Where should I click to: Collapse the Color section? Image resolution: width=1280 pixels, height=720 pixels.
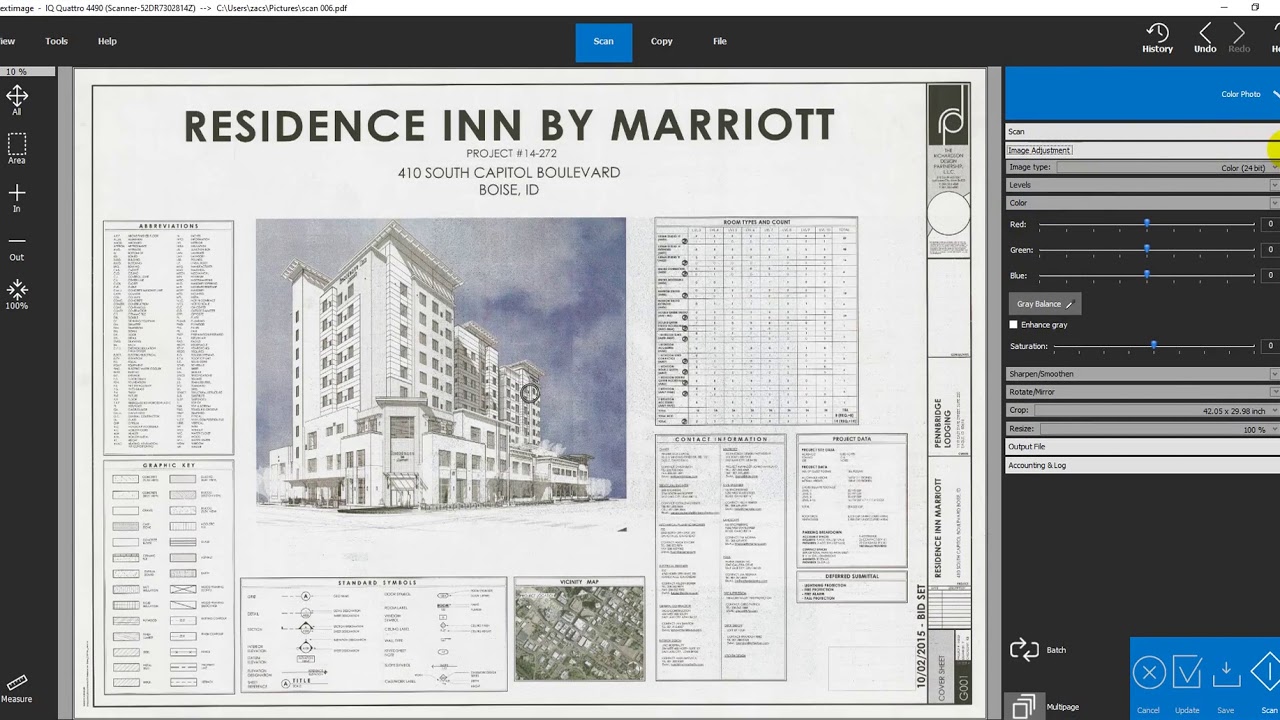pos(1142,203)
